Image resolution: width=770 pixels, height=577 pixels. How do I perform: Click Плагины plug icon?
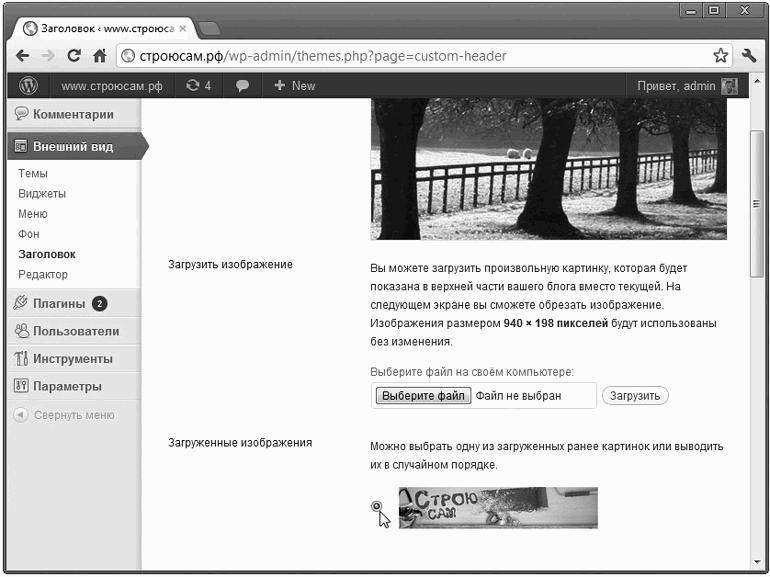pyautogui.click(x=21, y=302)
